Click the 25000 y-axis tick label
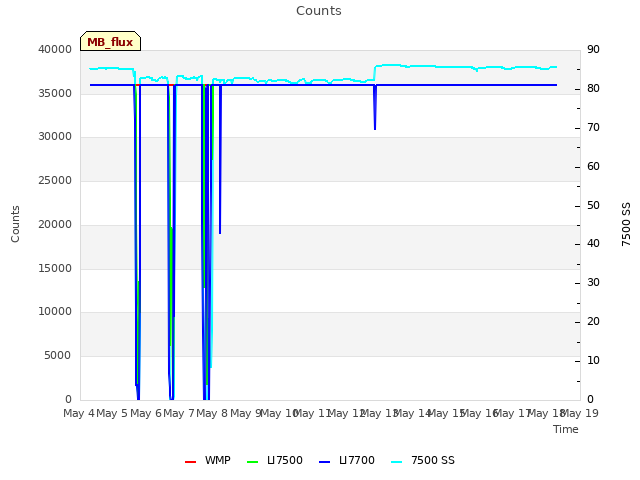Image resolution: width=640 pixels, height=480 pixels. [55, 180]
